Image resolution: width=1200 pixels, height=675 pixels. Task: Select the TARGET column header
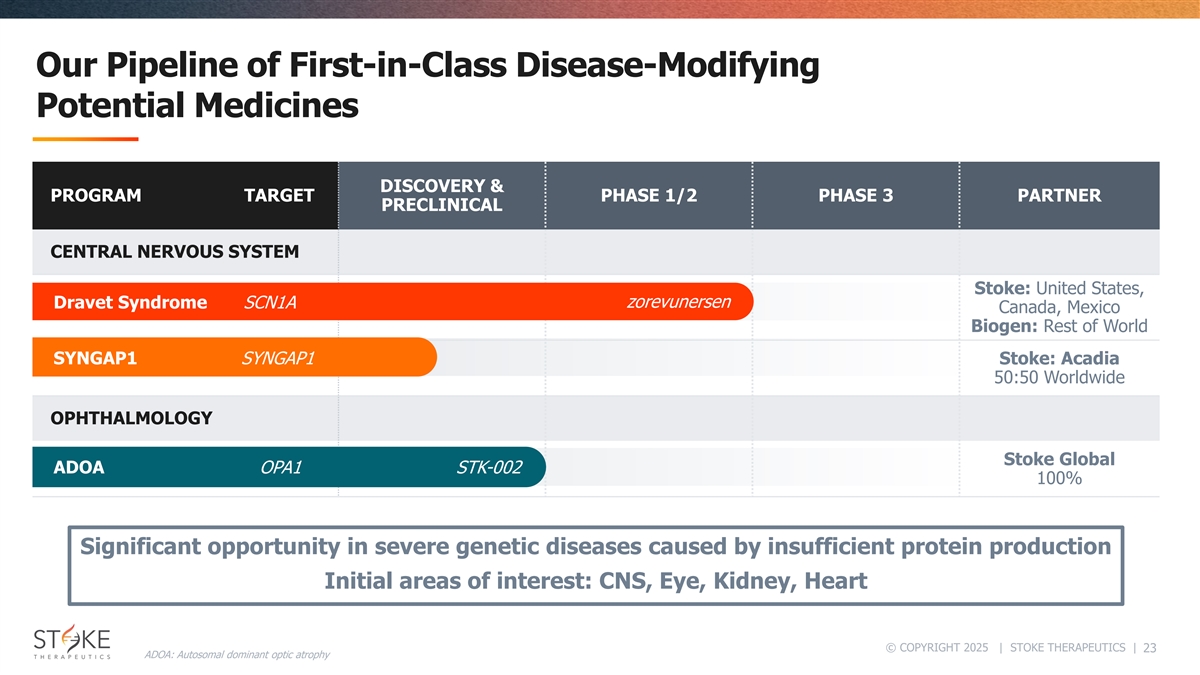(279, 196)
